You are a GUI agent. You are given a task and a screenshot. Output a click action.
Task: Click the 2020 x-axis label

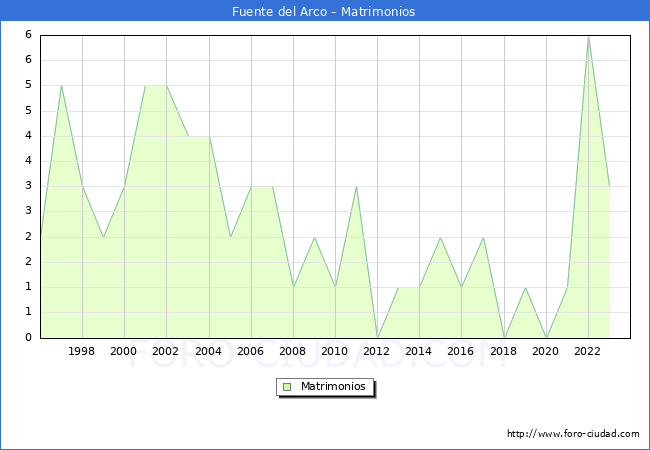tap(546, 351)
